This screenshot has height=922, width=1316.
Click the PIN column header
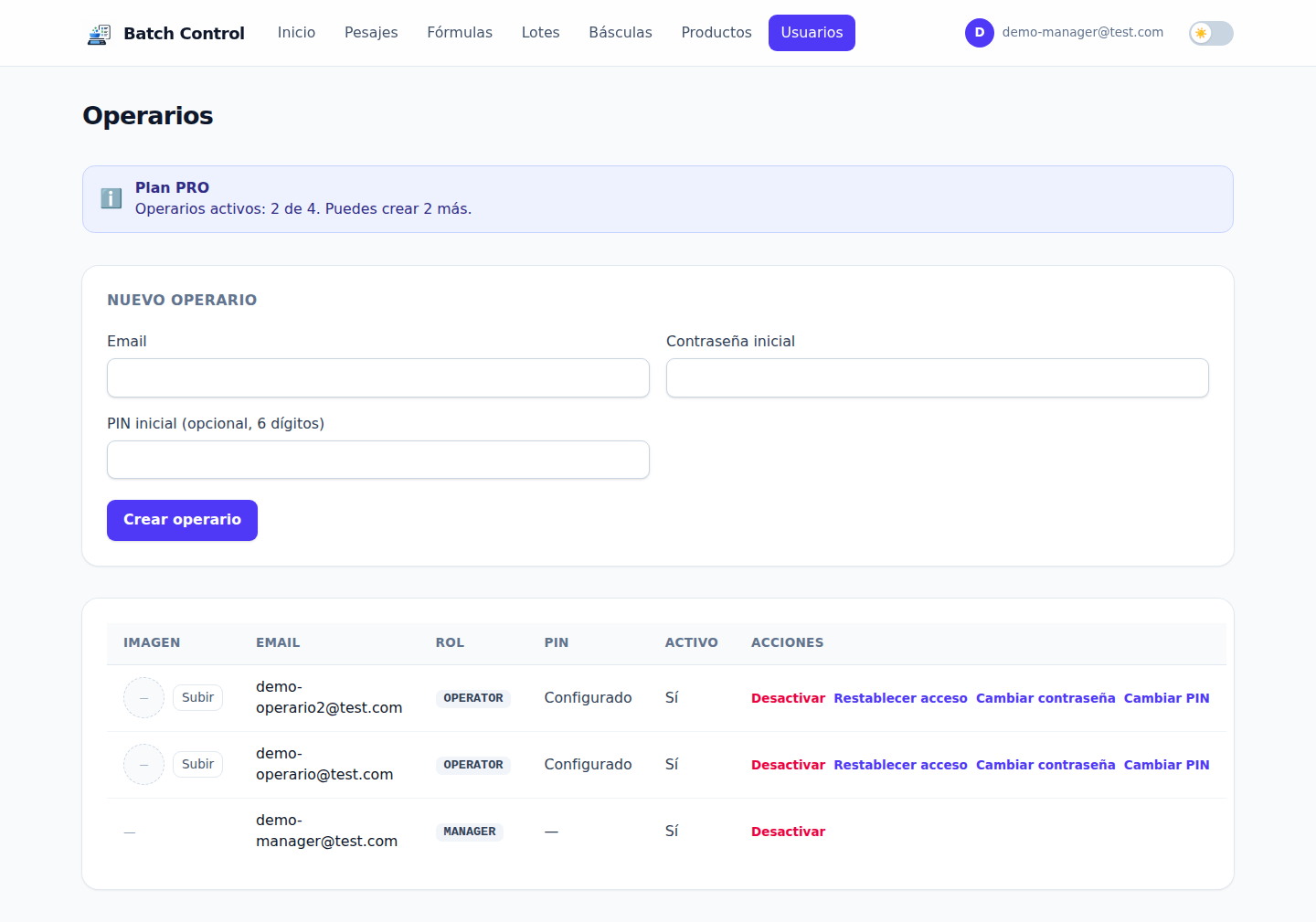pos(557,643)
